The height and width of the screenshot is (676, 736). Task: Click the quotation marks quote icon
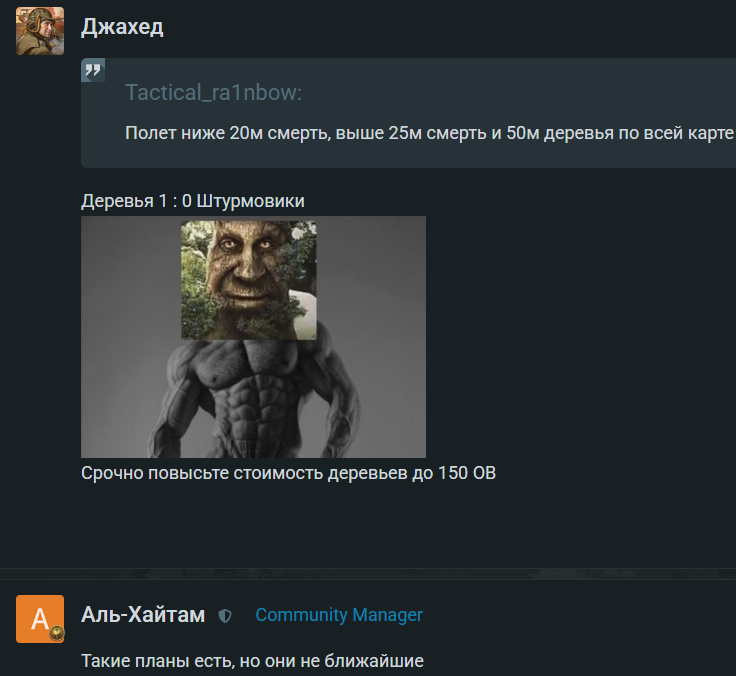[93, 70]
